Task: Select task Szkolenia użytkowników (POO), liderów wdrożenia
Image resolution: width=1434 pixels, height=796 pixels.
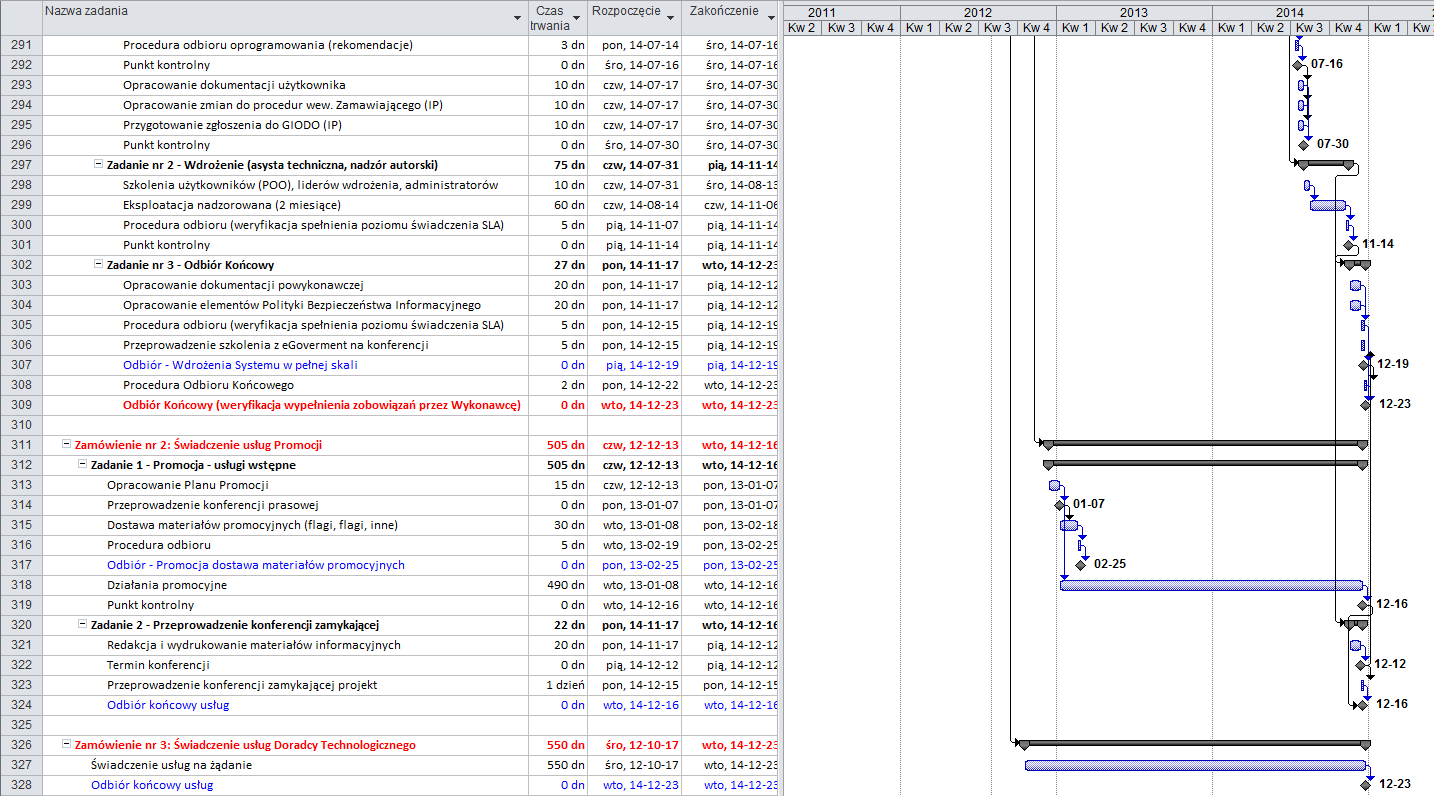Action: click(x=310, y=185)
